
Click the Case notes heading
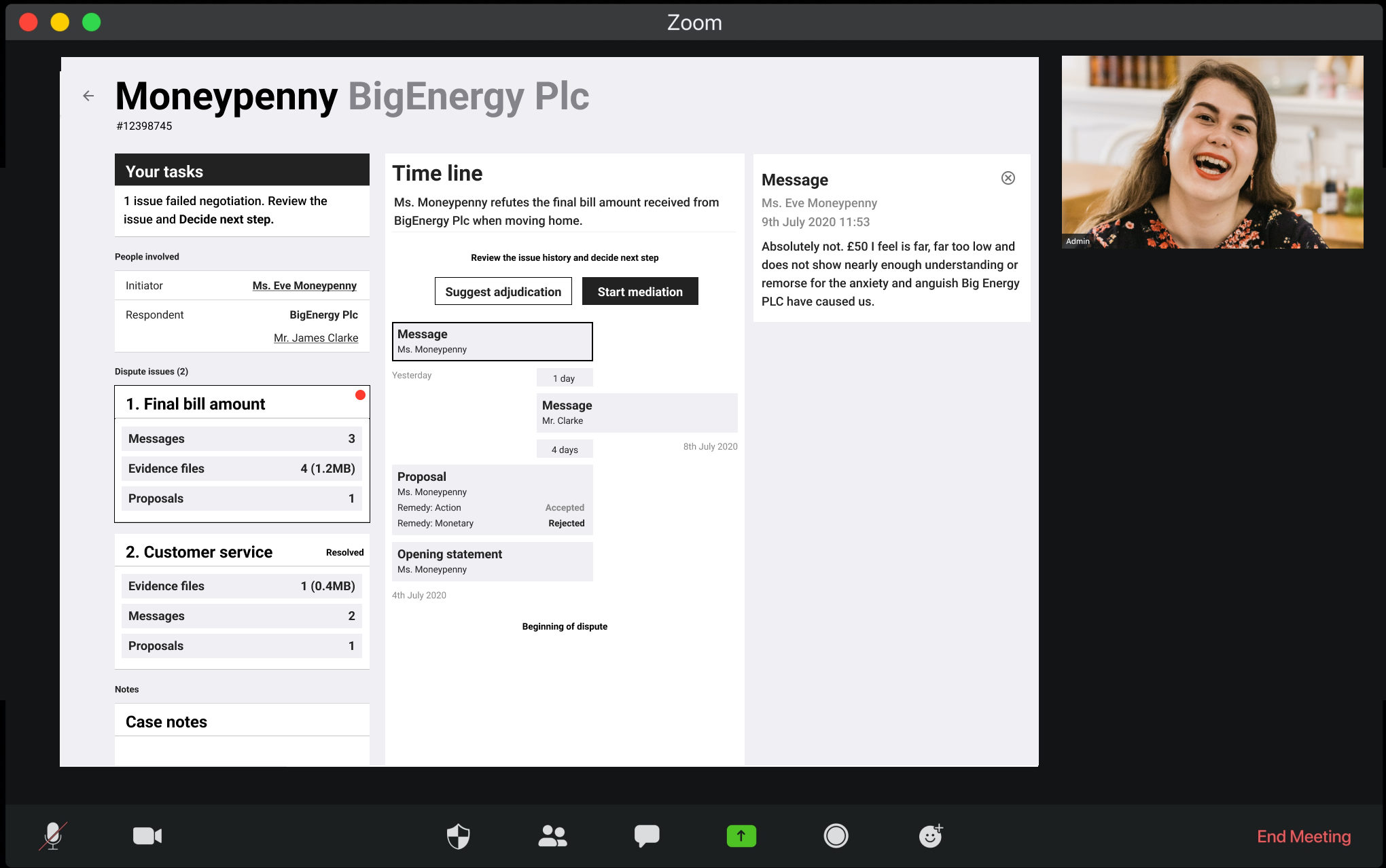point(166,722)
